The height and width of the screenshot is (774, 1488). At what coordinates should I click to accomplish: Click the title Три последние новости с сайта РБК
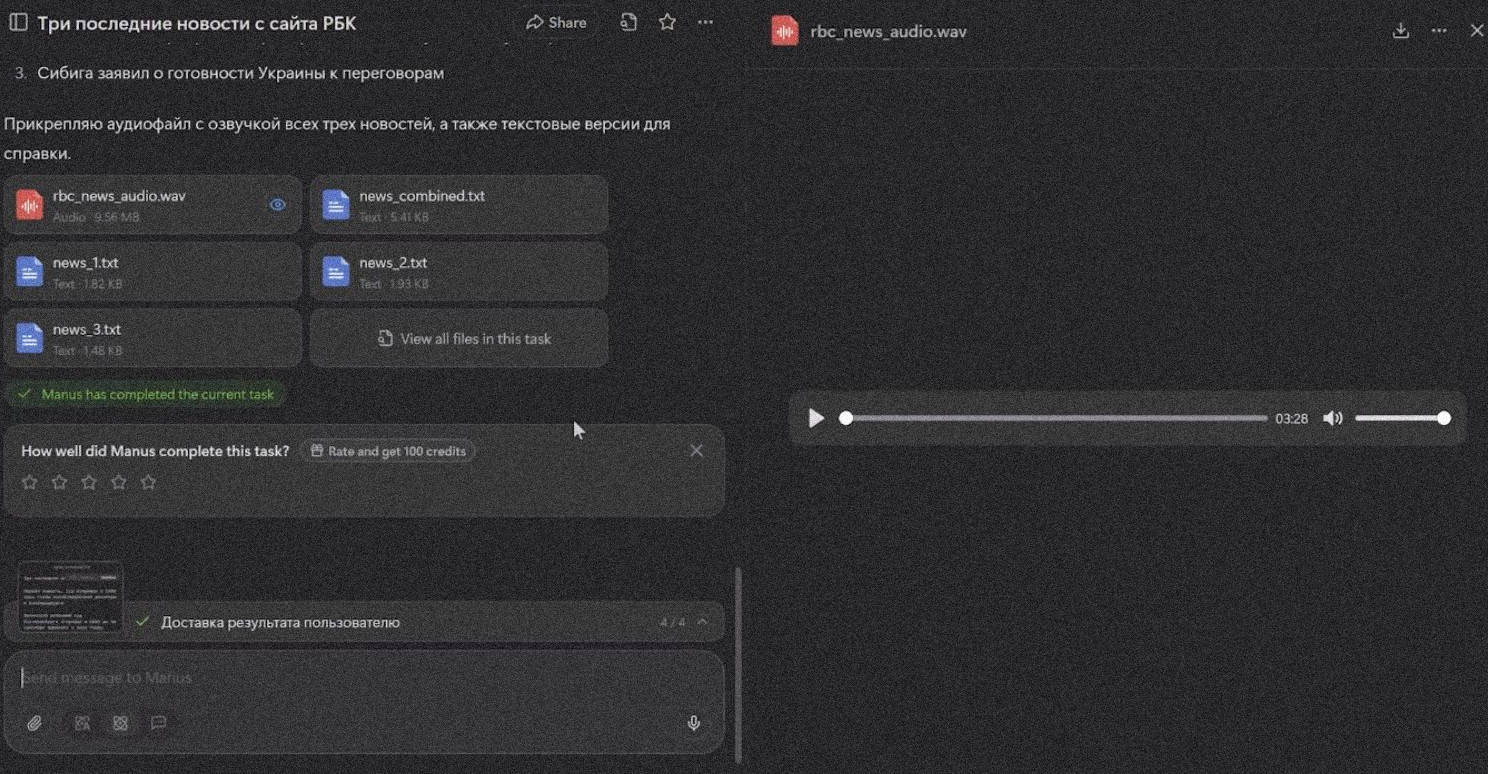click(197, 23)
